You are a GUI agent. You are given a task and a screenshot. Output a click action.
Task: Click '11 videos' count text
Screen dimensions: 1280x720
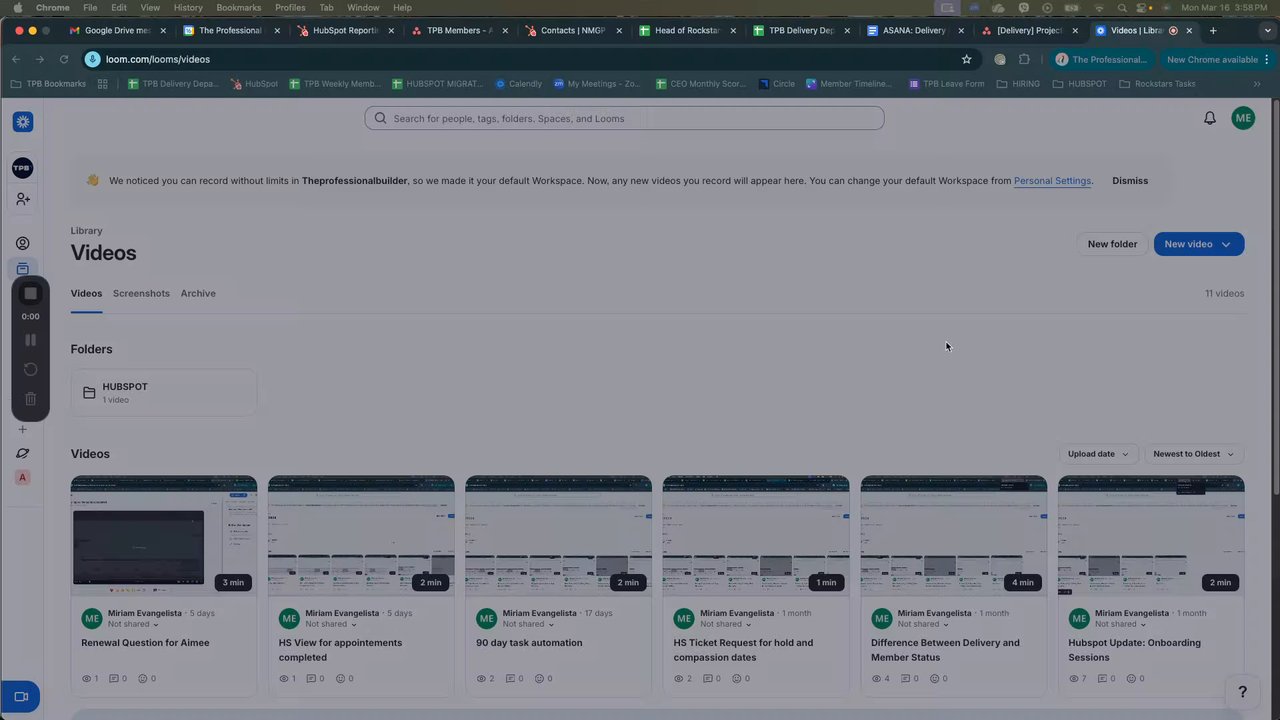coord(1224,293)
